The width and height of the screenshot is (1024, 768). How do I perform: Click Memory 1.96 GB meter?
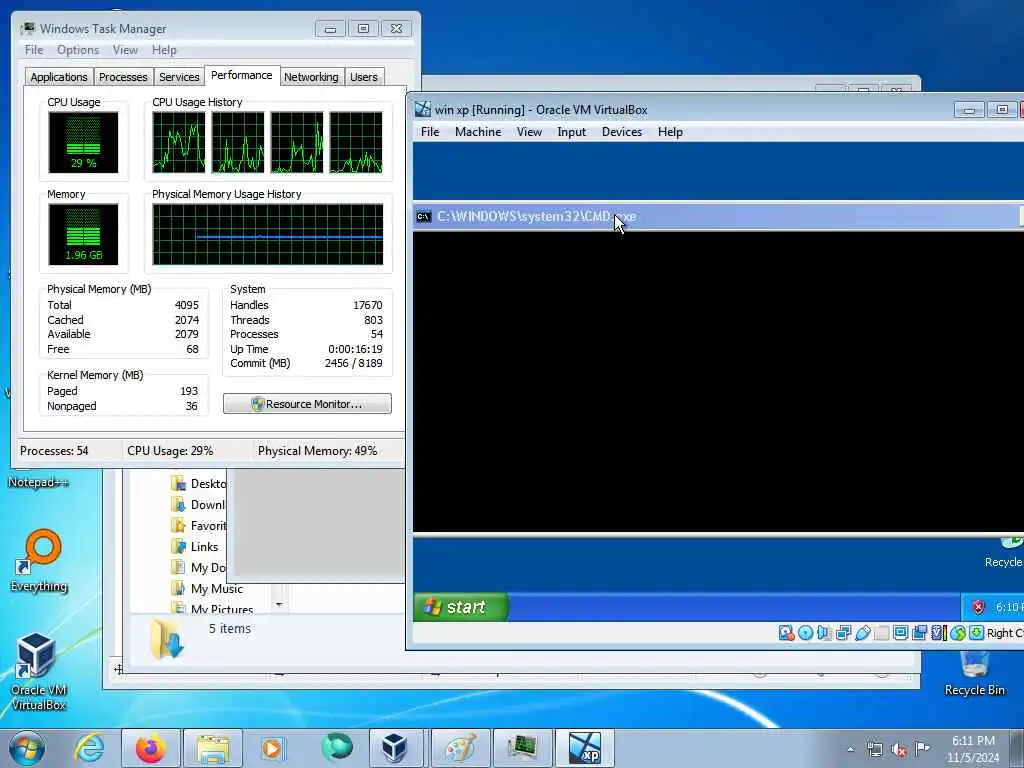(83, 234)
